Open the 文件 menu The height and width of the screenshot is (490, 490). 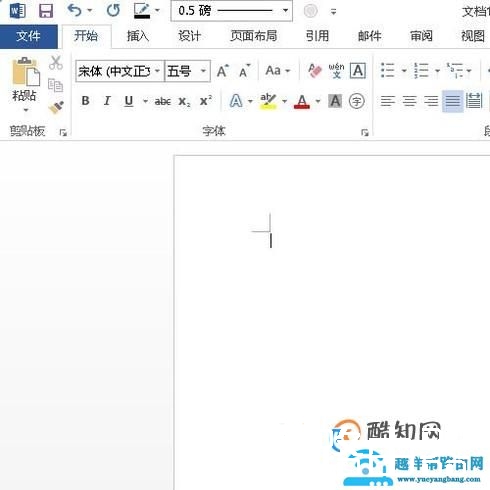pos(29,36)
